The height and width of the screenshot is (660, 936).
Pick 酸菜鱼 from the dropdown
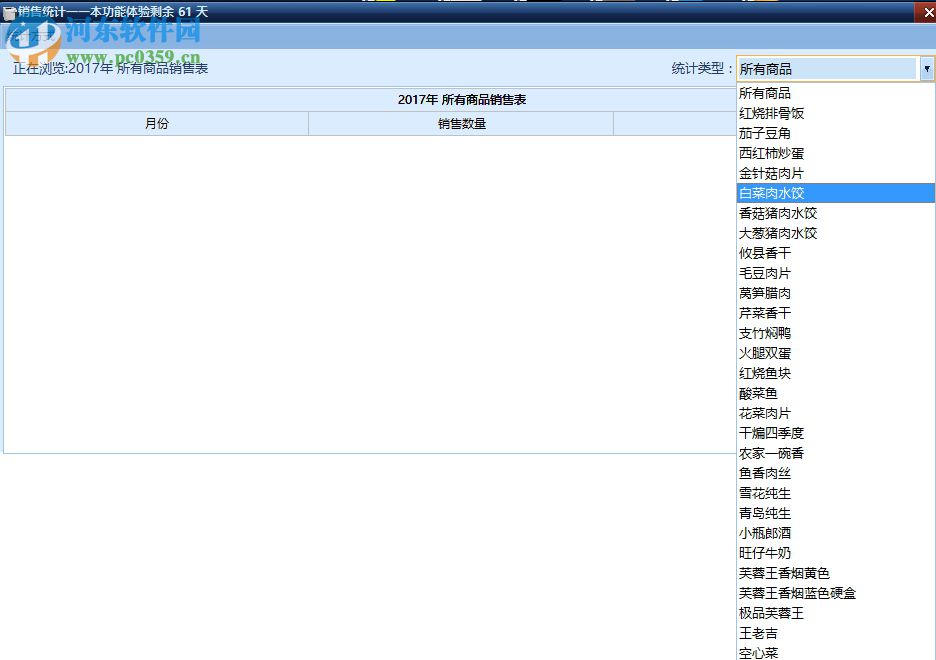[x=836, y=393]
